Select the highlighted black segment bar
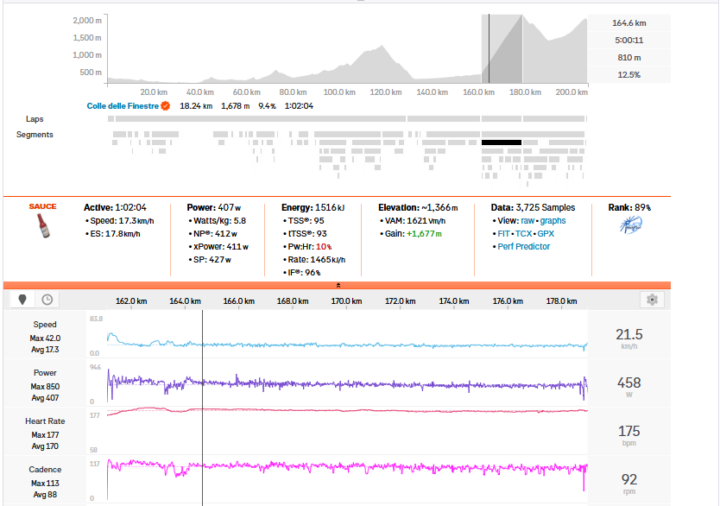 tap(501, 143)
